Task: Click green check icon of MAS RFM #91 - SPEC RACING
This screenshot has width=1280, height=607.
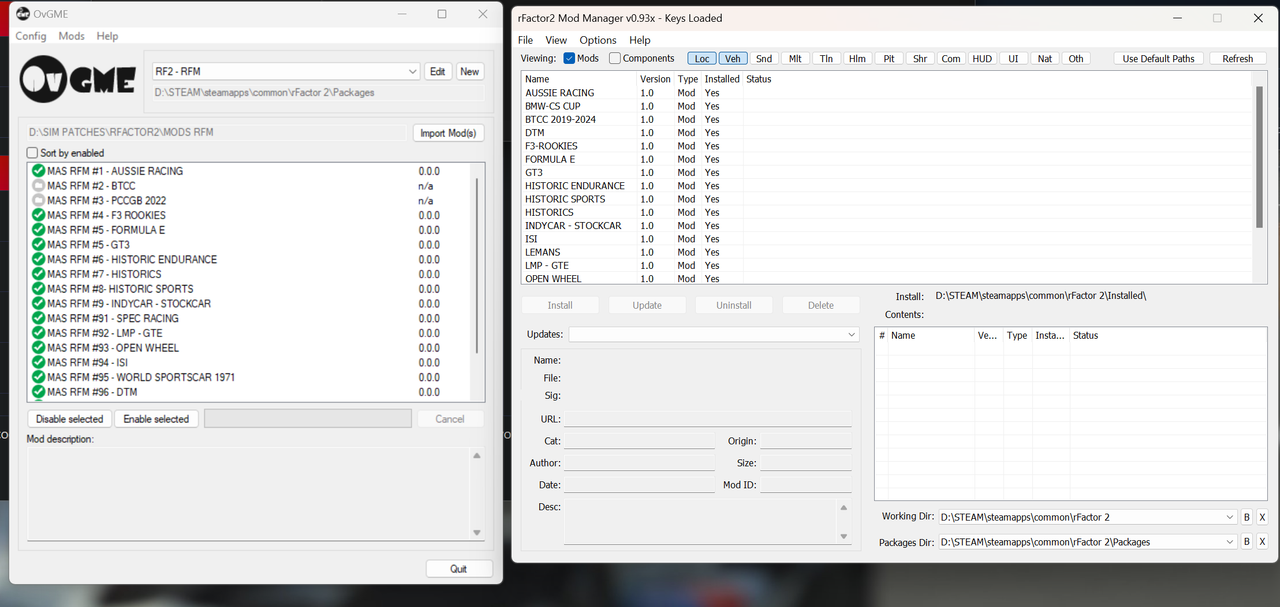Action: tap(39, 318)
